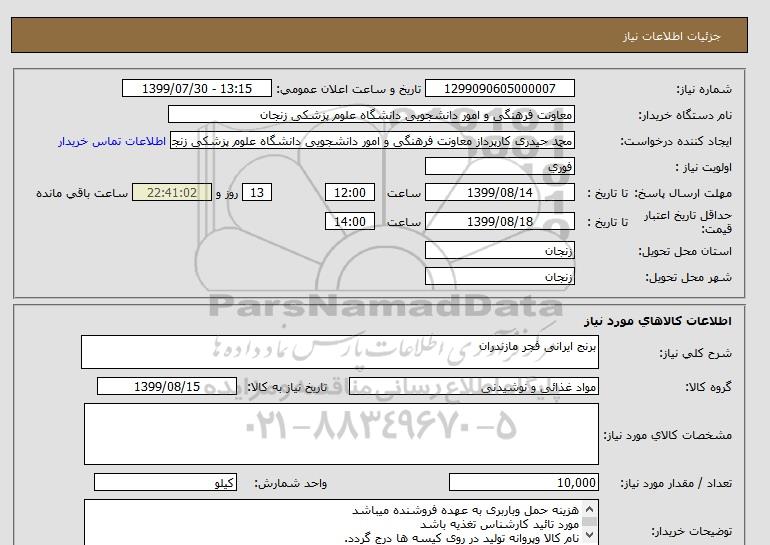
Task: Click the request creator name field
Action: 372,140
